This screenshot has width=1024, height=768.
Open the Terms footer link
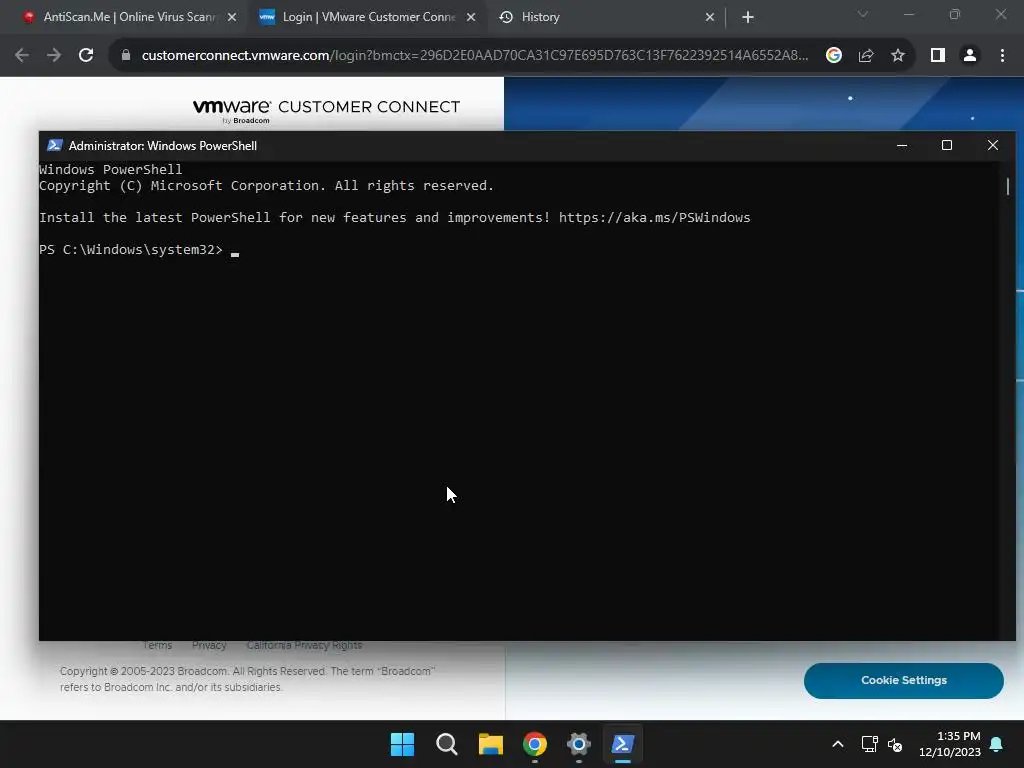[x=157, y=645]
